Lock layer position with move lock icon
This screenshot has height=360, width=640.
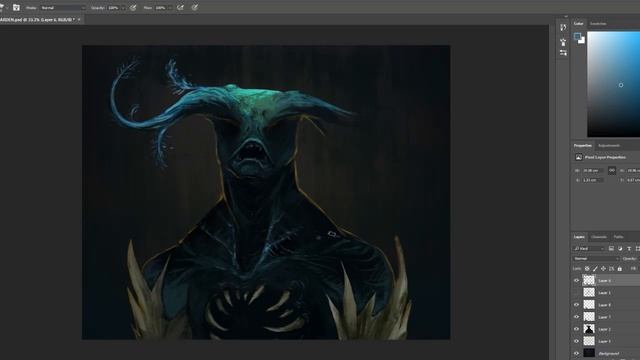603,269
